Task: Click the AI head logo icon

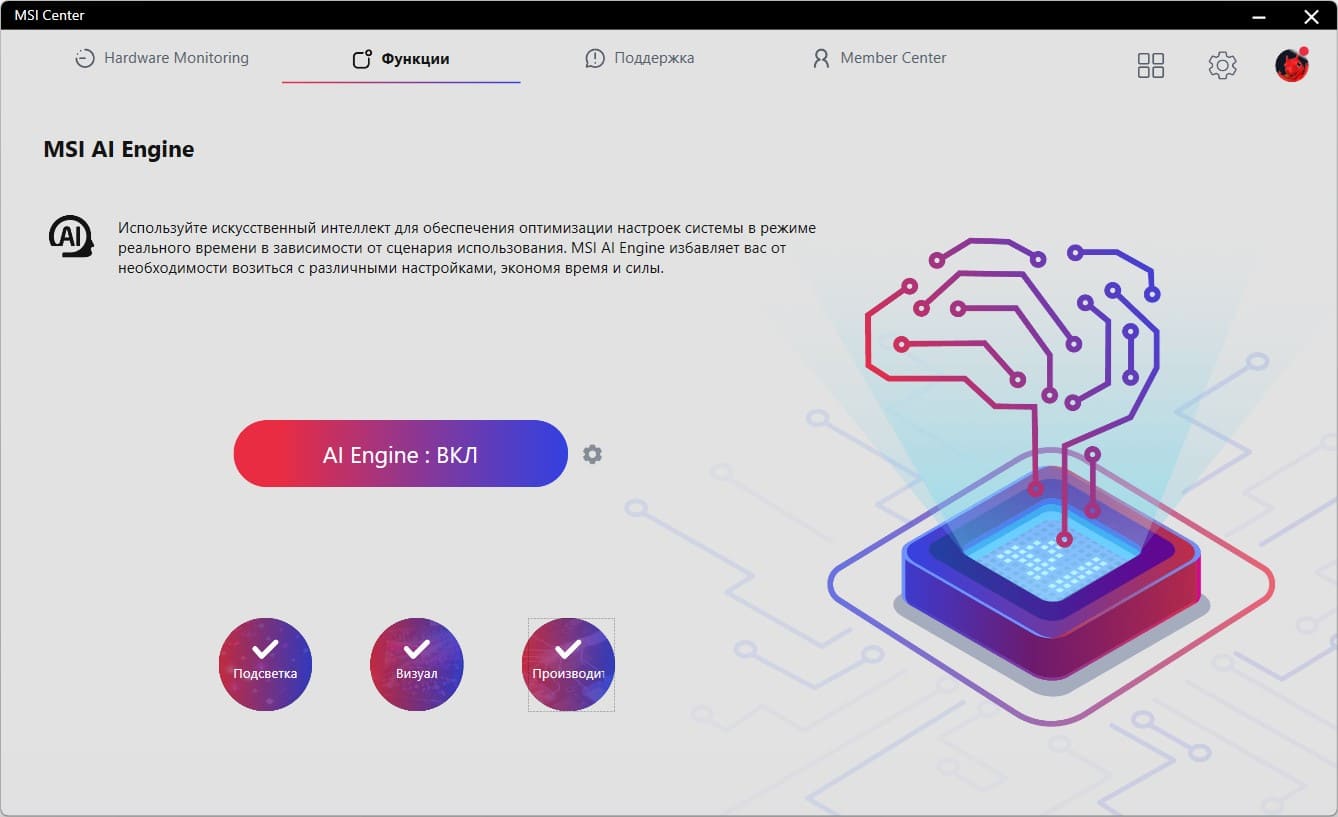Action: [x=71, y=237]
